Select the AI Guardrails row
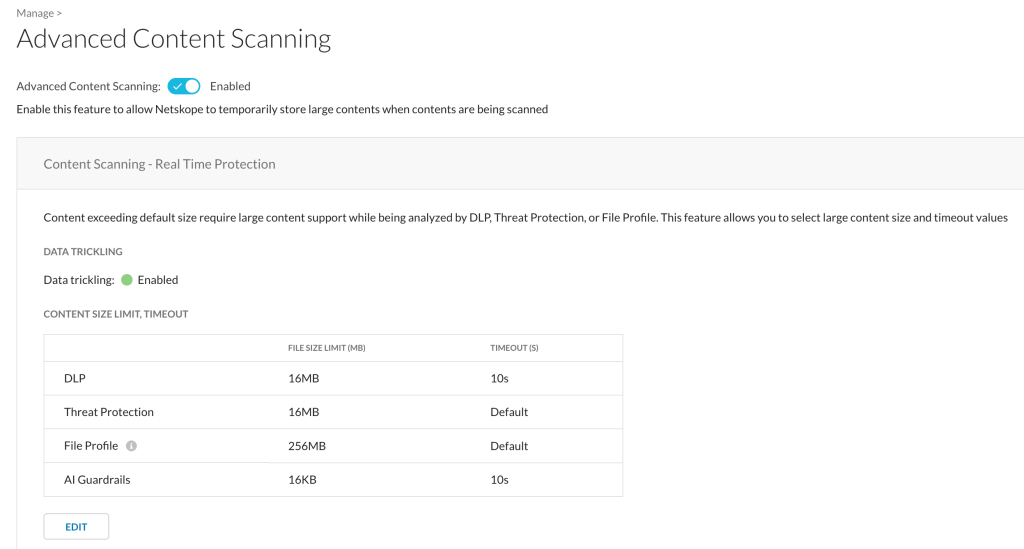The height and width of the screenshot is (549, 1024). tap(333, 480)
